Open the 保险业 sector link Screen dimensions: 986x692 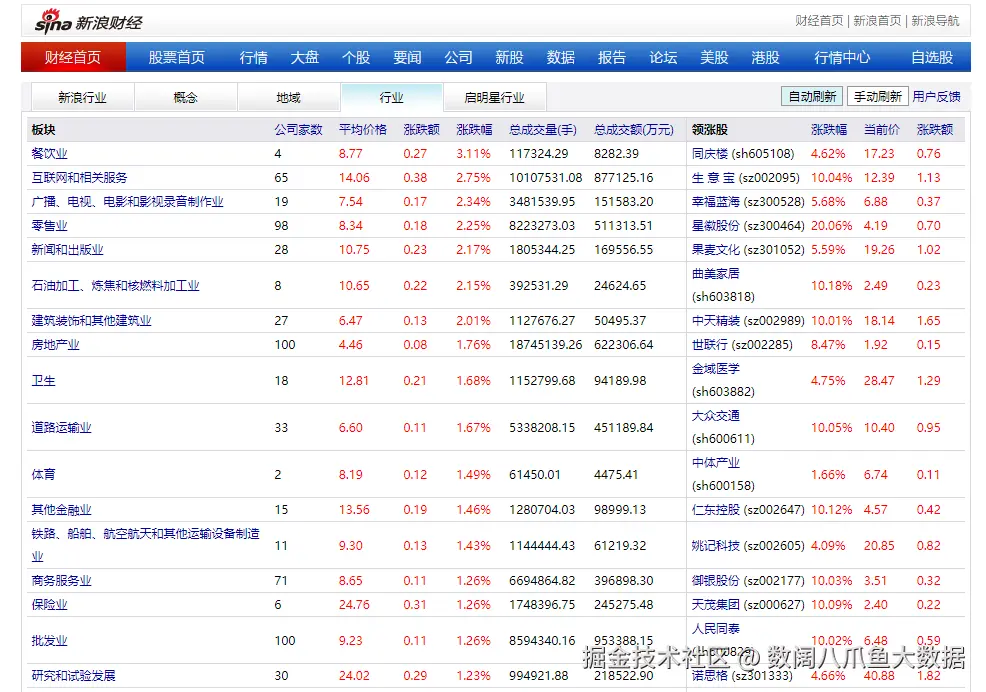[x=49, y=605]
